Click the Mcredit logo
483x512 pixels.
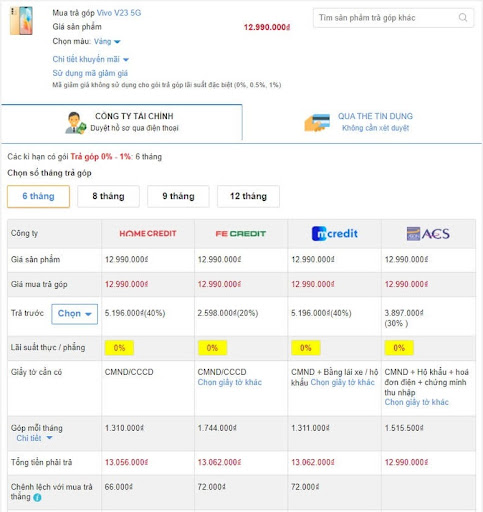pos(335,234)
